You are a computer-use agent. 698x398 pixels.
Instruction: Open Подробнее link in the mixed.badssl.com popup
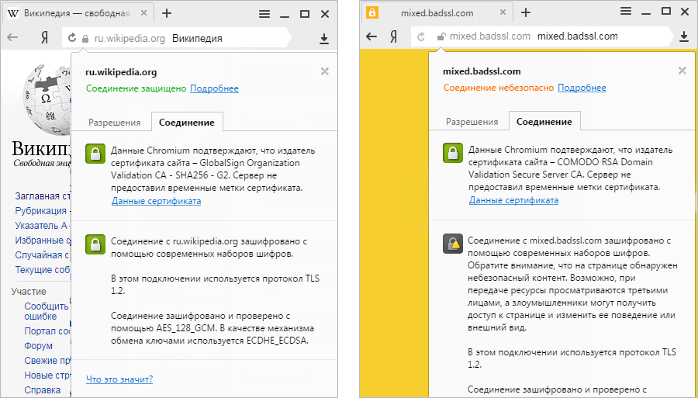click(x=582, y=88)
